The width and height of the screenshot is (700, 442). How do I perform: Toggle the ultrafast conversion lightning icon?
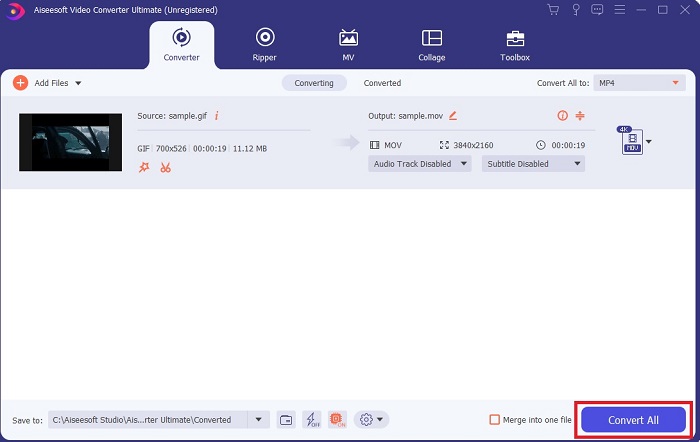click(312, 420)
